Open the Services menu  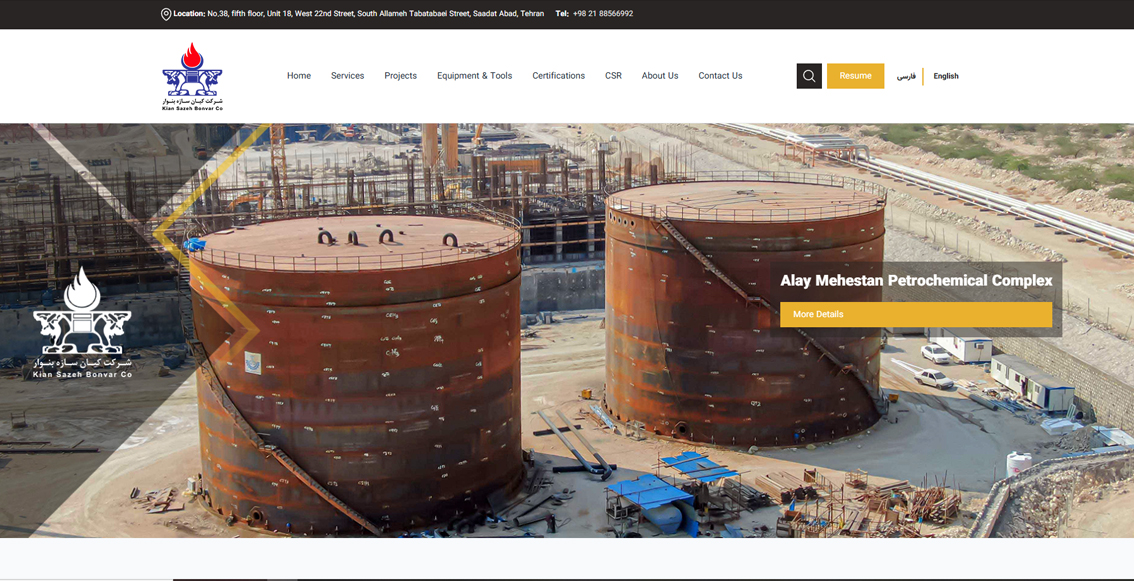347,76
